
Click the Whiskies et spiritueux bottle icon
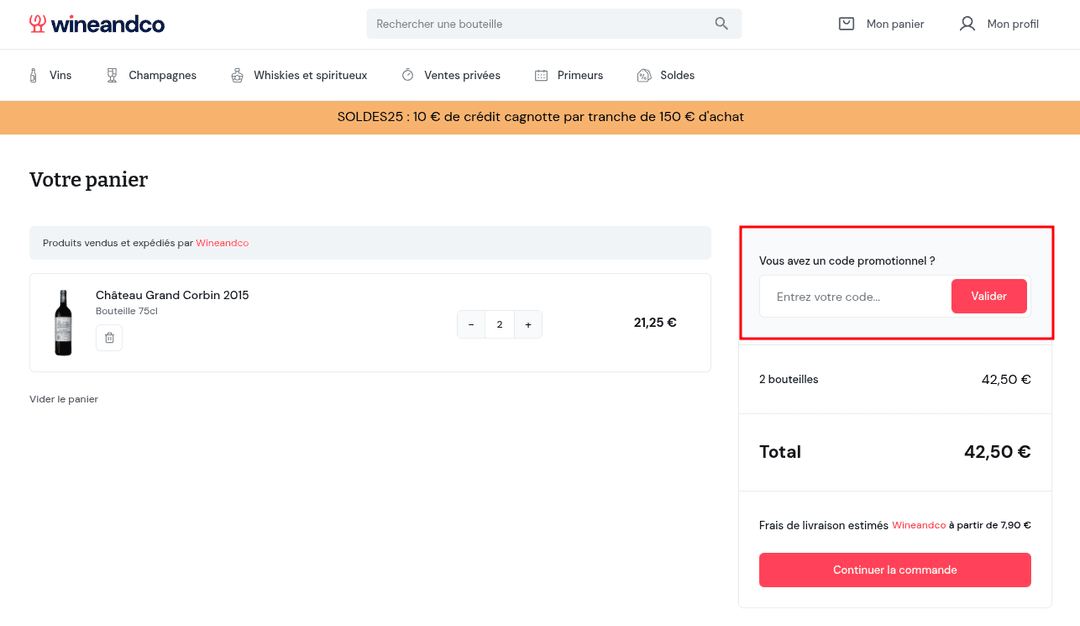tap(237, 75)
